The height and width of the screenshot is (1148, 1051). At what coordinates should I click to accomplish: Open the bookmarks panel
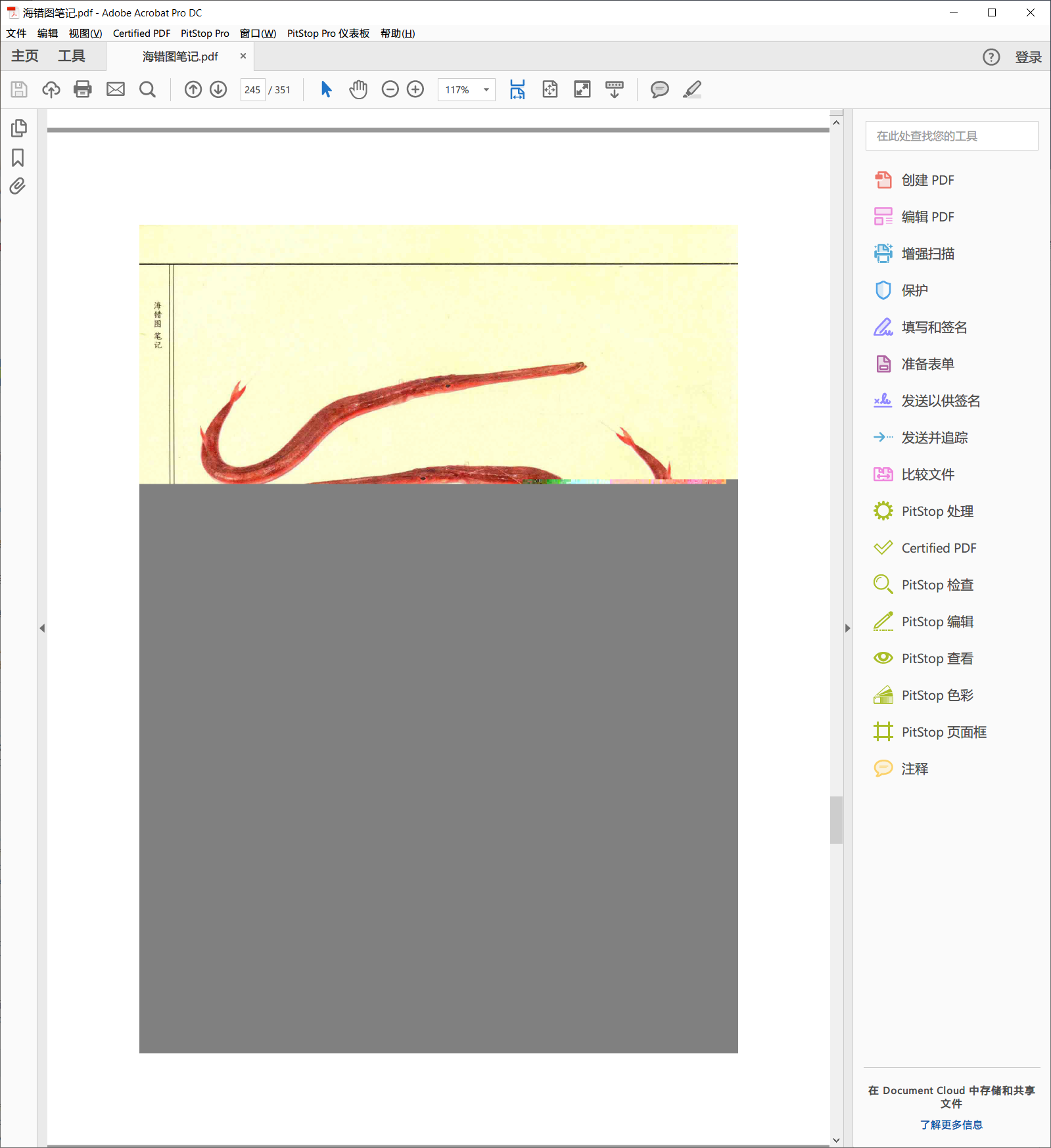click(x=18, y=158)
